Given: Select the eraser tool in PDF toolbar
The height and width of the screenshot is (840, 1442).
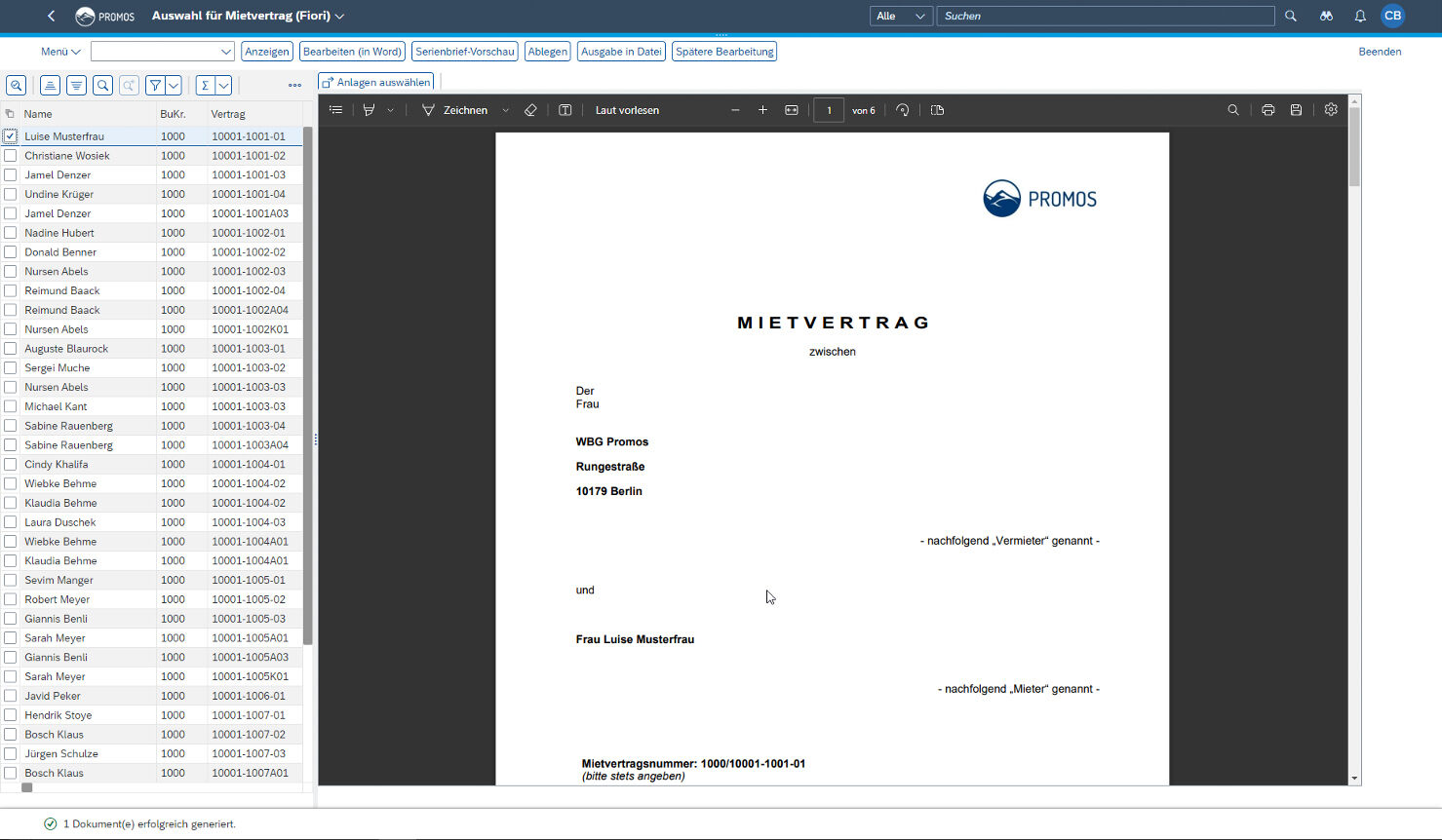Looking at the screenshot, I should pyautogui.click(x=530, y=110).
